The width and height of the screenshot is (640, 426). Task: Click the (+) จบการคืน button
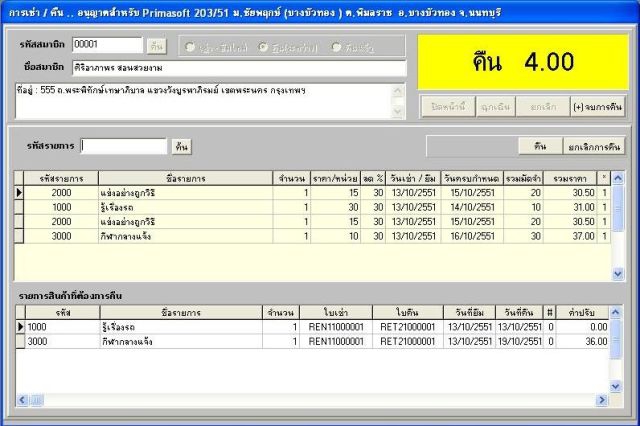pos(596,107)
